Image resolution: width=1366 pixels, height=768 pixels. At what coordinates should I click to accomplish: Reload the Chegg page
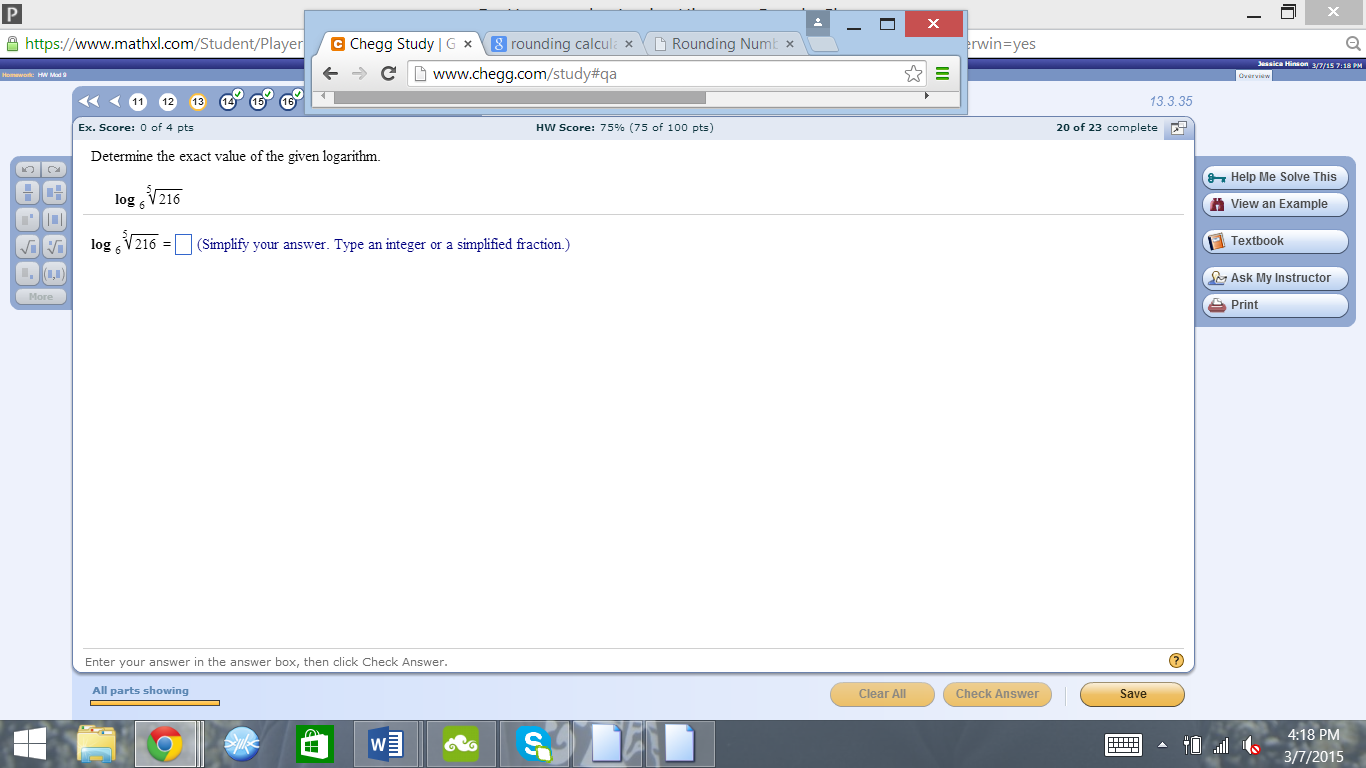point(389,73)
